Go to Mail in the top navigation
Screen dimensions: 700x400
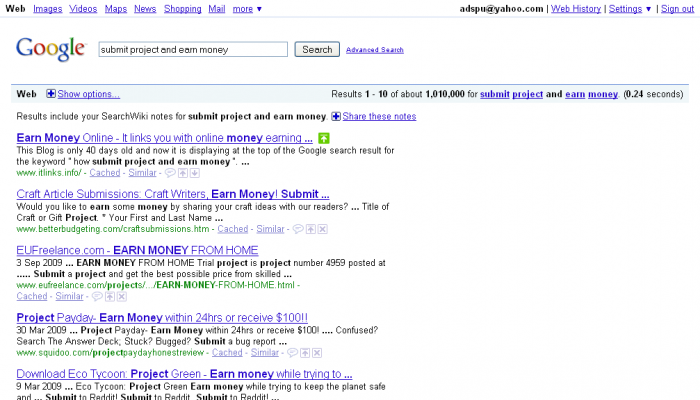coord(217,9)
